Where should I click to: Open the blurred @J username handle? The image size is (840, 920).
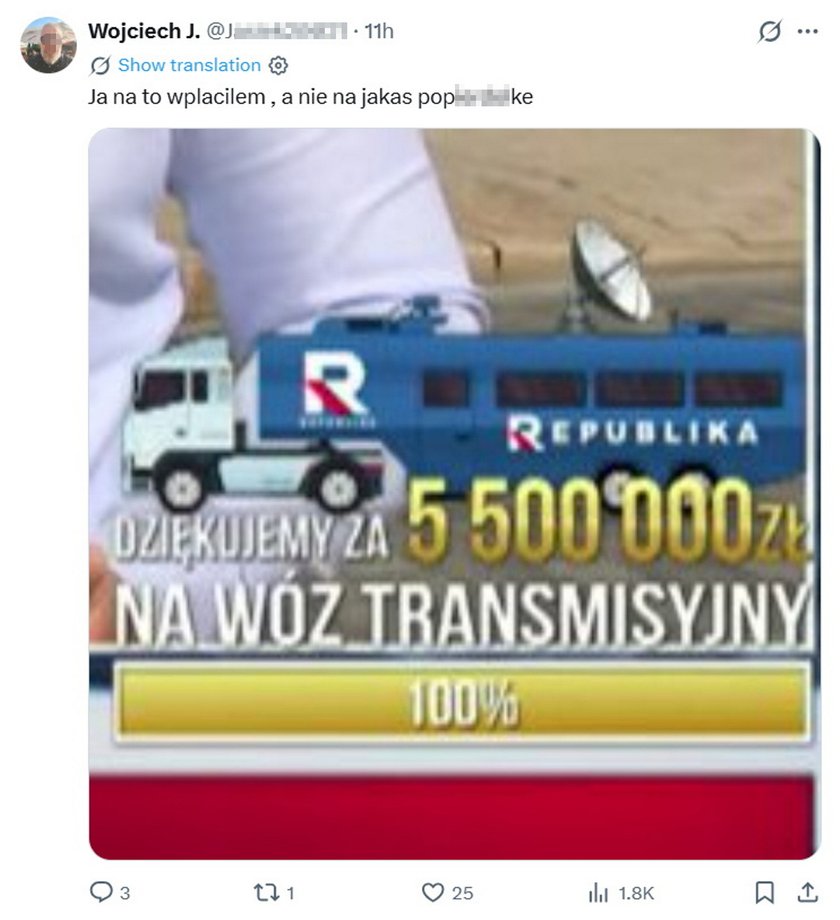tap(277, 31)
